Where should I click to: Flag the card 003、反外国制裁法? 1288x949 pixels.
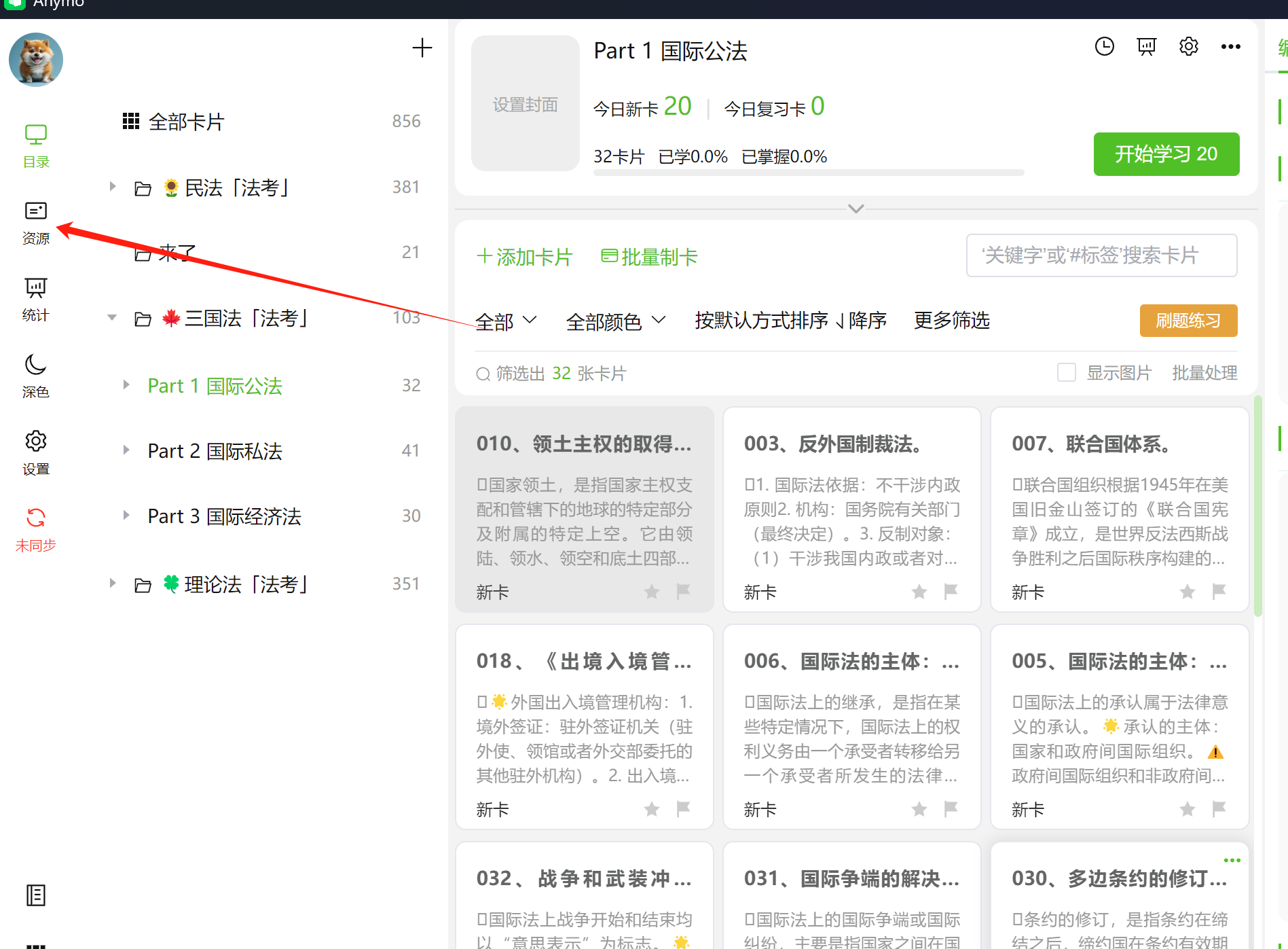[x=951, y=591]
